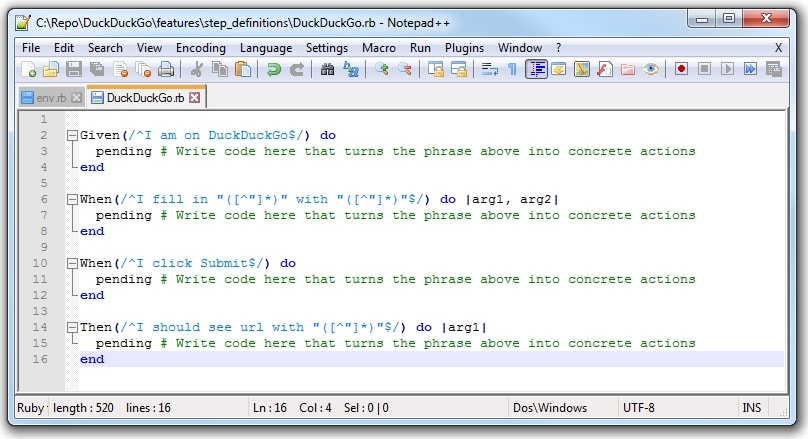Image resolution: width=808 pixels, height=439 pixels.
Task: Click the Save All stacked floppy disks icon
Action: pos(97,69)
